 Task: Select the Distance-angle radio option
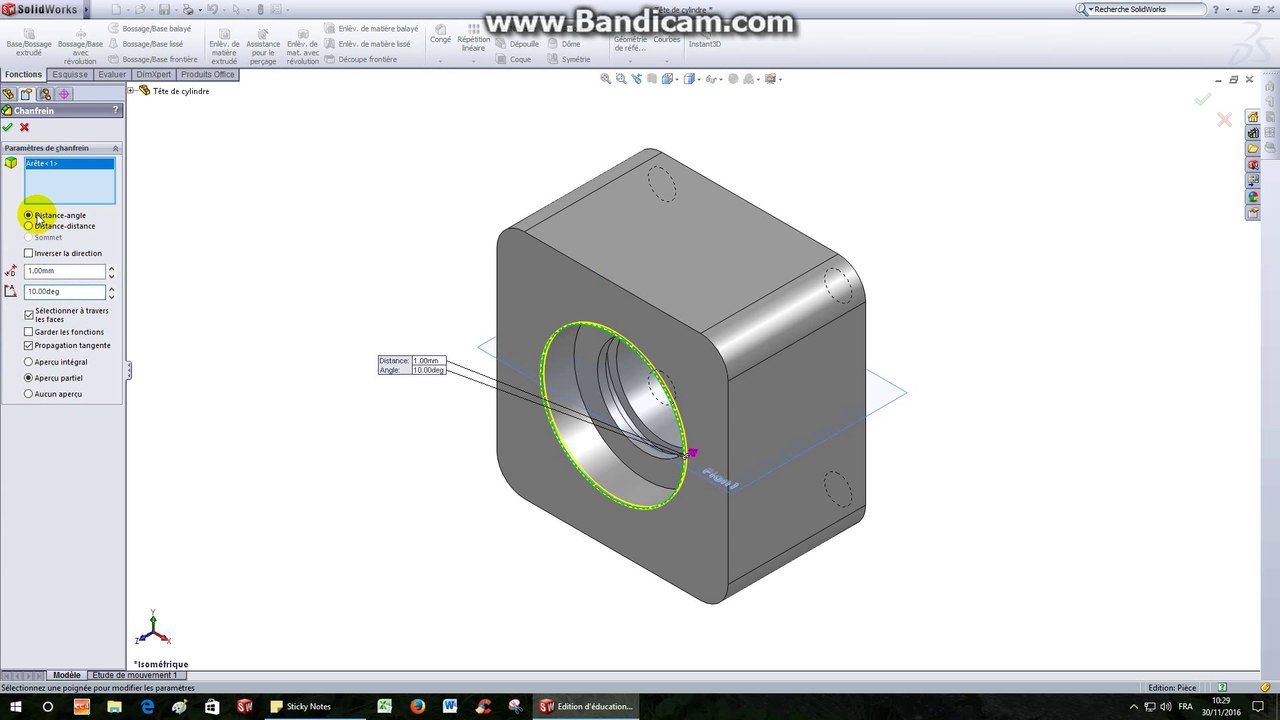[55, 215]
